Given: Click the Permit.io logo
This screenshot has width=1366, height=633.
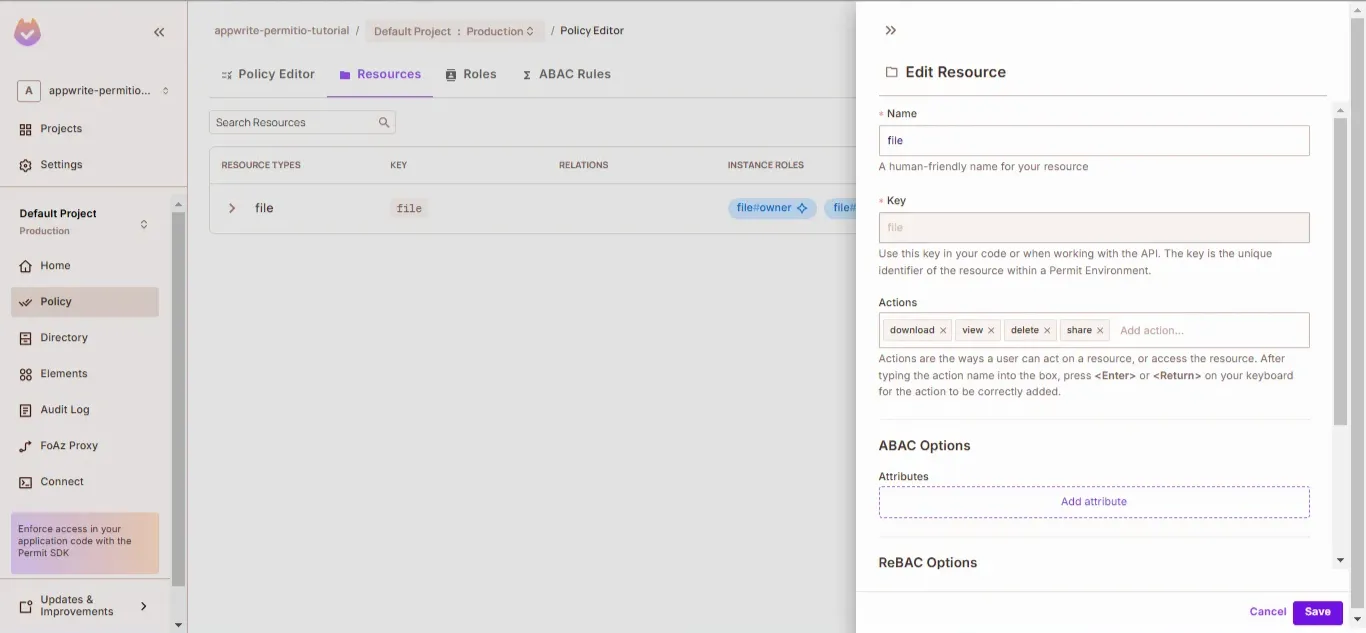Looking at the screenshot, I should (x=28, y=32).
